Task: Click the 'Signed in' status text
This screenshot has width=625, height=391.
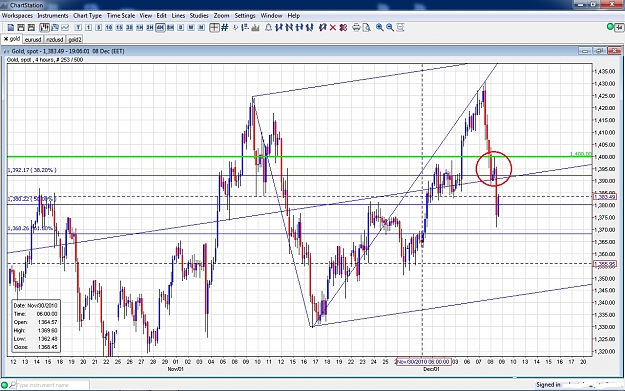Action: (x=548, y=385)
